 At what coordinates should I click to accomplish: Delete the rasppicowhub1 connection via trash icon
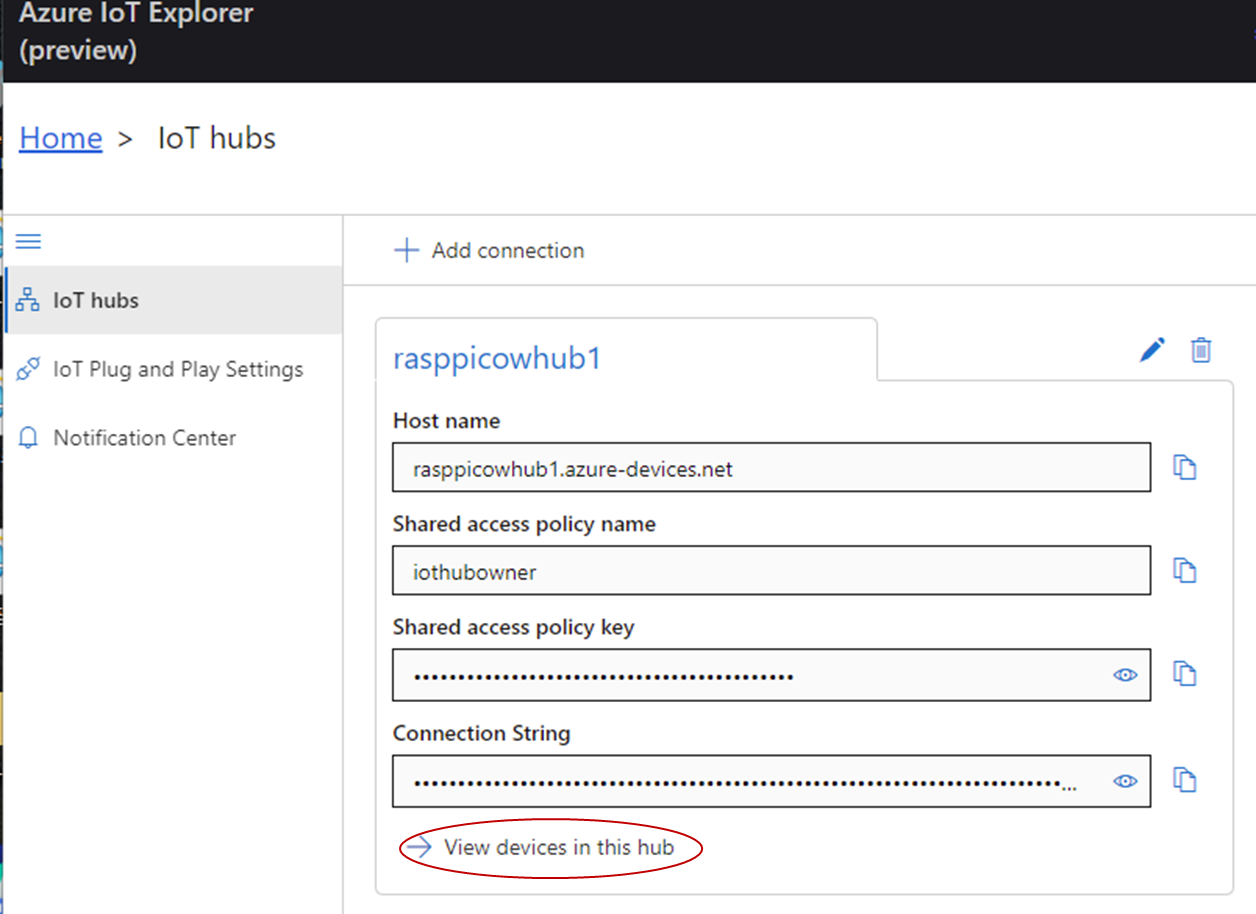click(1201, 350)
